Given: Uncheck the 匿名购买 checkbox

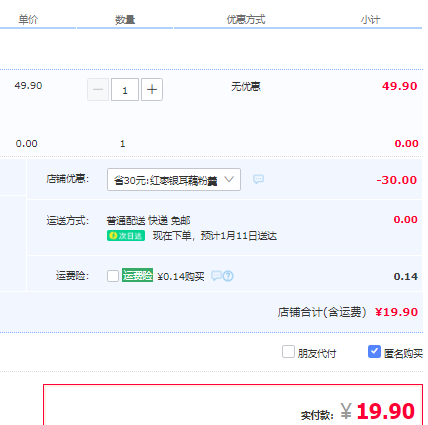Looking at the screenshot, I should (374, 352).
